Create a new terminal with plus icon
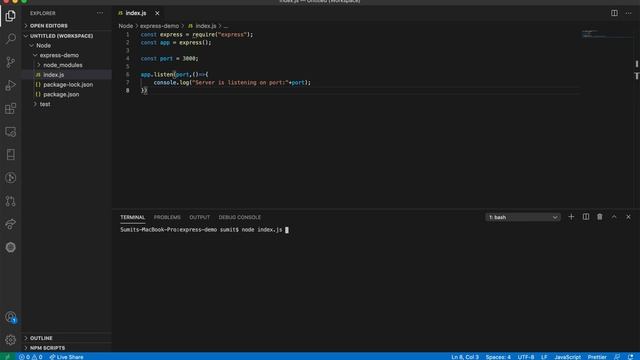Screen dimensions: 640x360 [571, 217]
